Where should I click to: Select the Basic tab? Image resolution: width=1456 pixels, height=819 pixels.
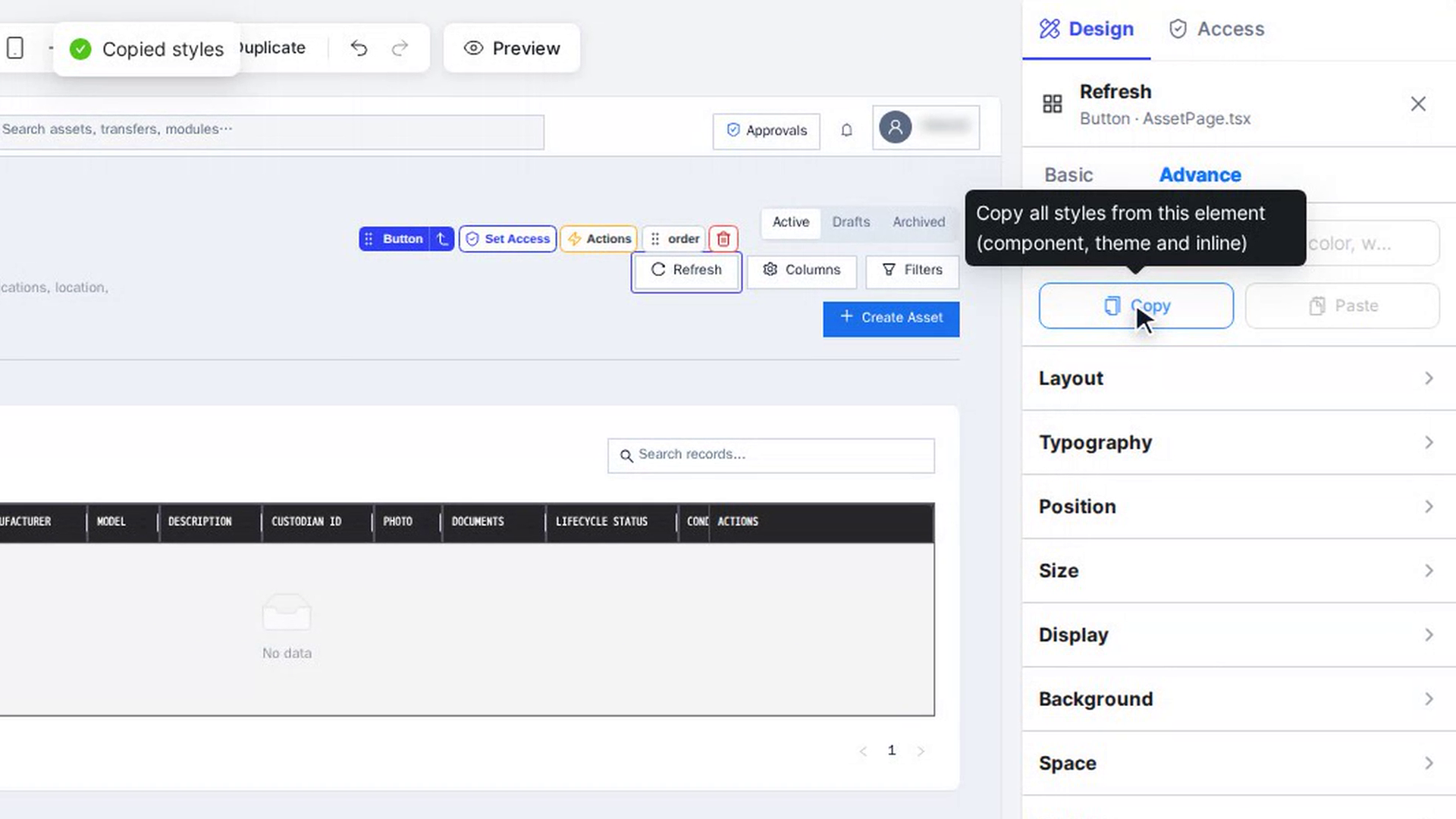click(1068, 175)
